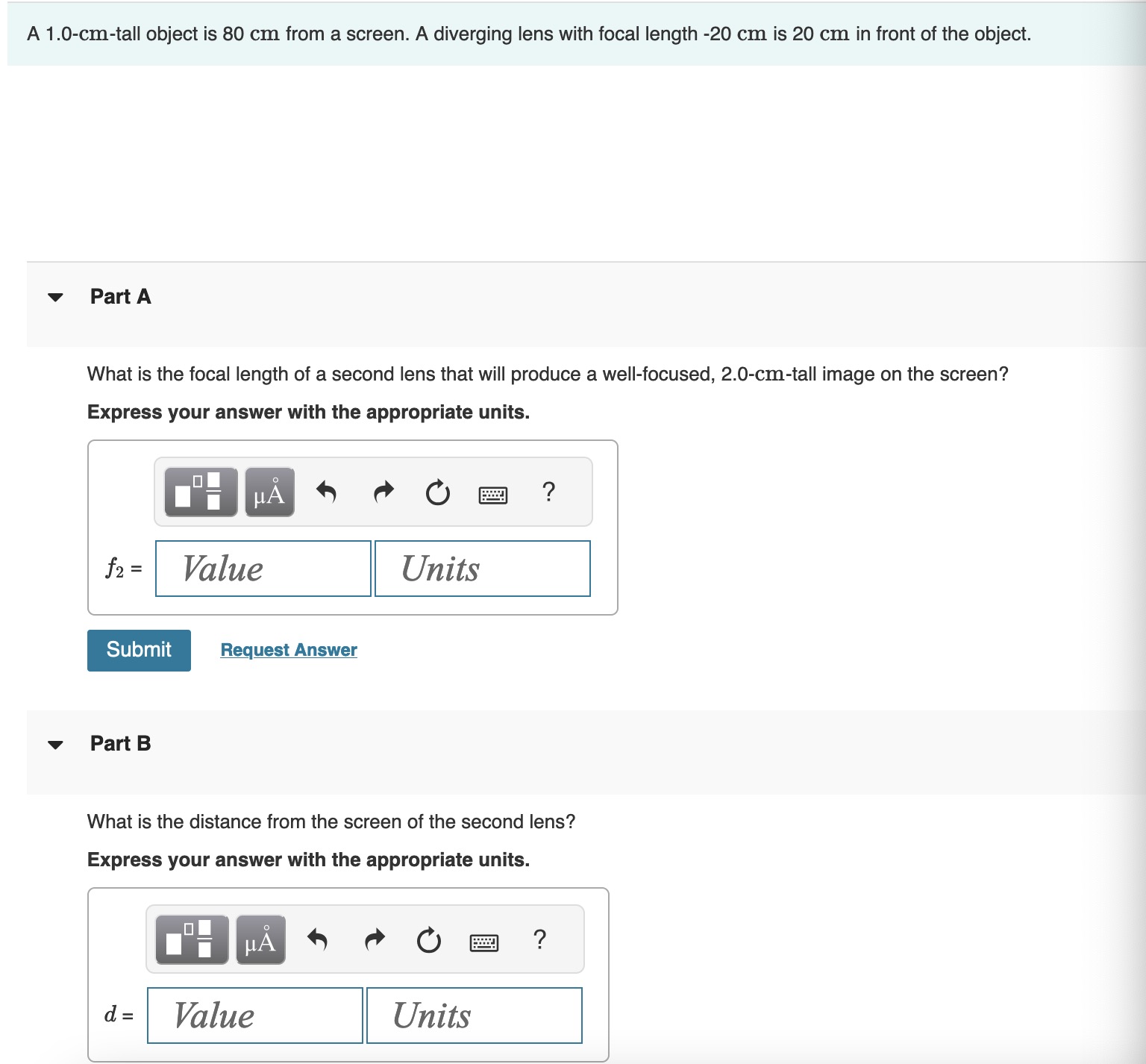The image size is (1146, 1064).
Task: Reset the Part A answer field
Action: [x=436, y=492]
